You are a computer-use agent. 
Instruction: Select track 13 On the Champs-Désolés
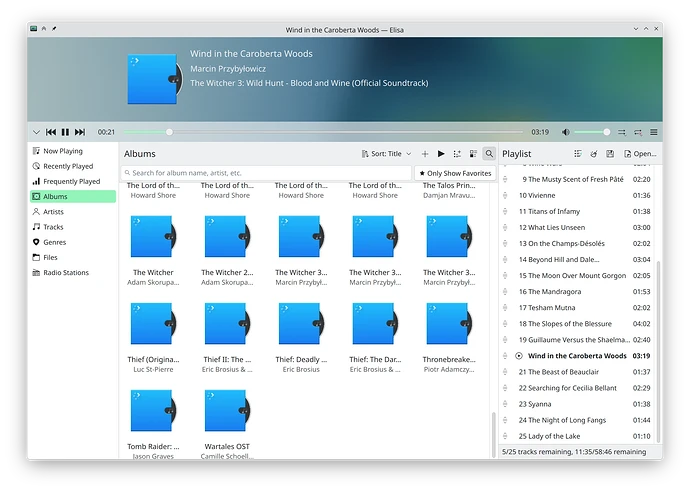pos(577,244)
